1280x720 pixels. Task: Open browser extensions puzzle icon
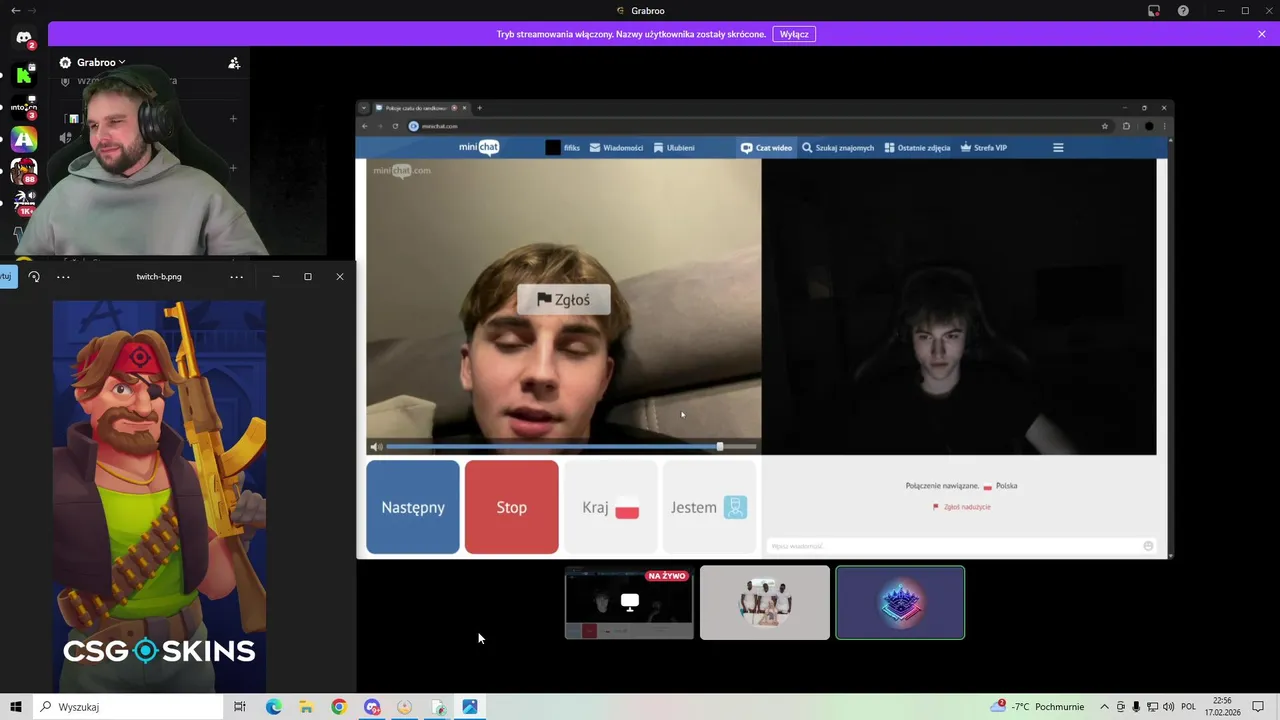pyautogui.click(x=1126, y=126)
